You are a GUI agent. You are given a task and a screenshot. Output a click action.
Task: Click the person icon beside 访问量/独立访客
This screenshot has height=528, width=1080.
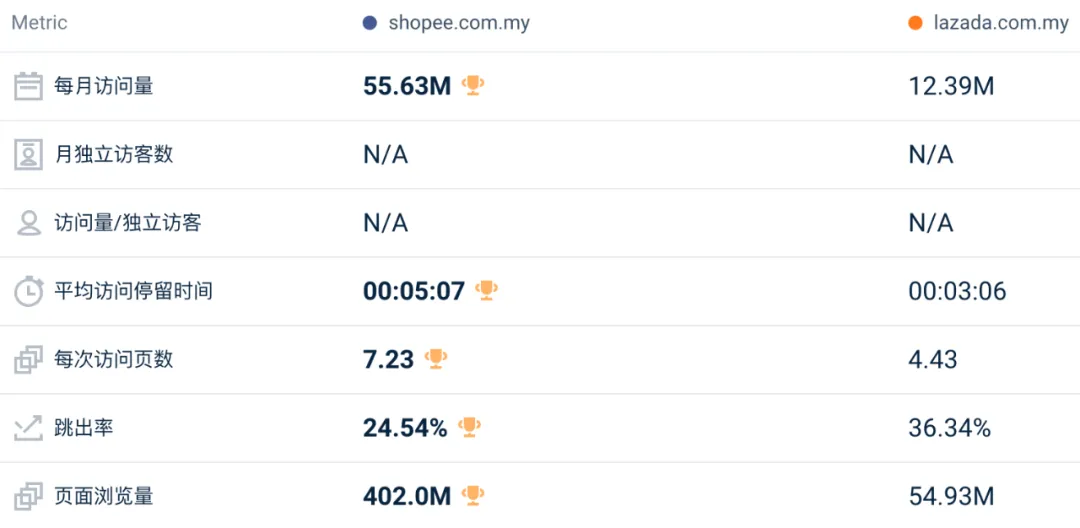[x=28, y=223]
